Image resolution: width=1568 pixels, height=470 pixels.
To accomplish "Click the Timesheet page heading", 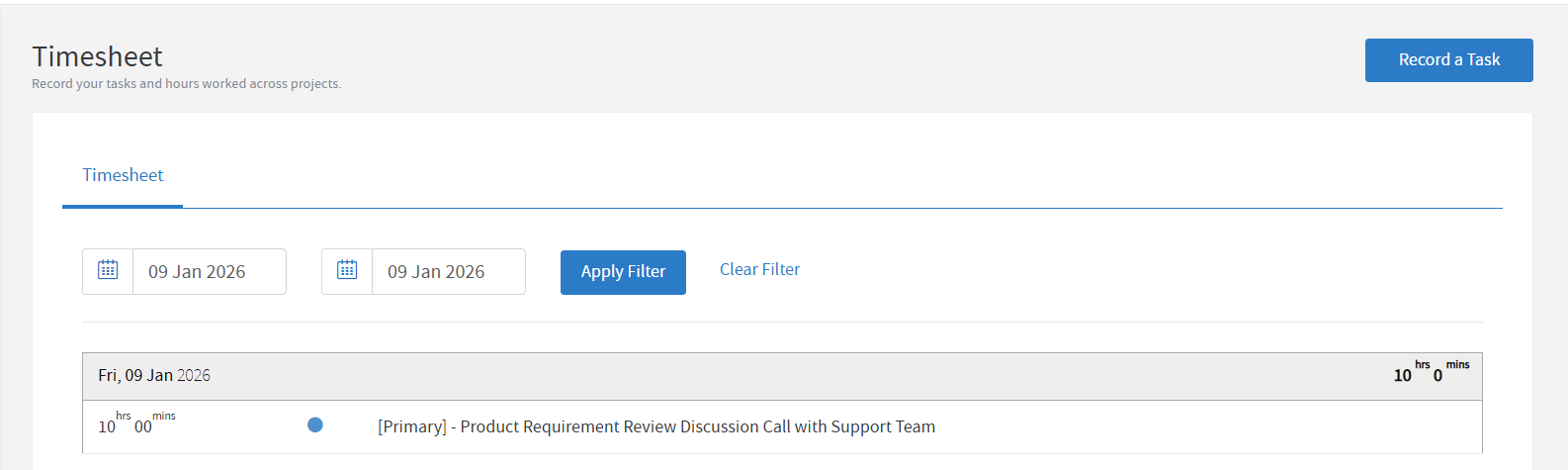I will (97, 56).
